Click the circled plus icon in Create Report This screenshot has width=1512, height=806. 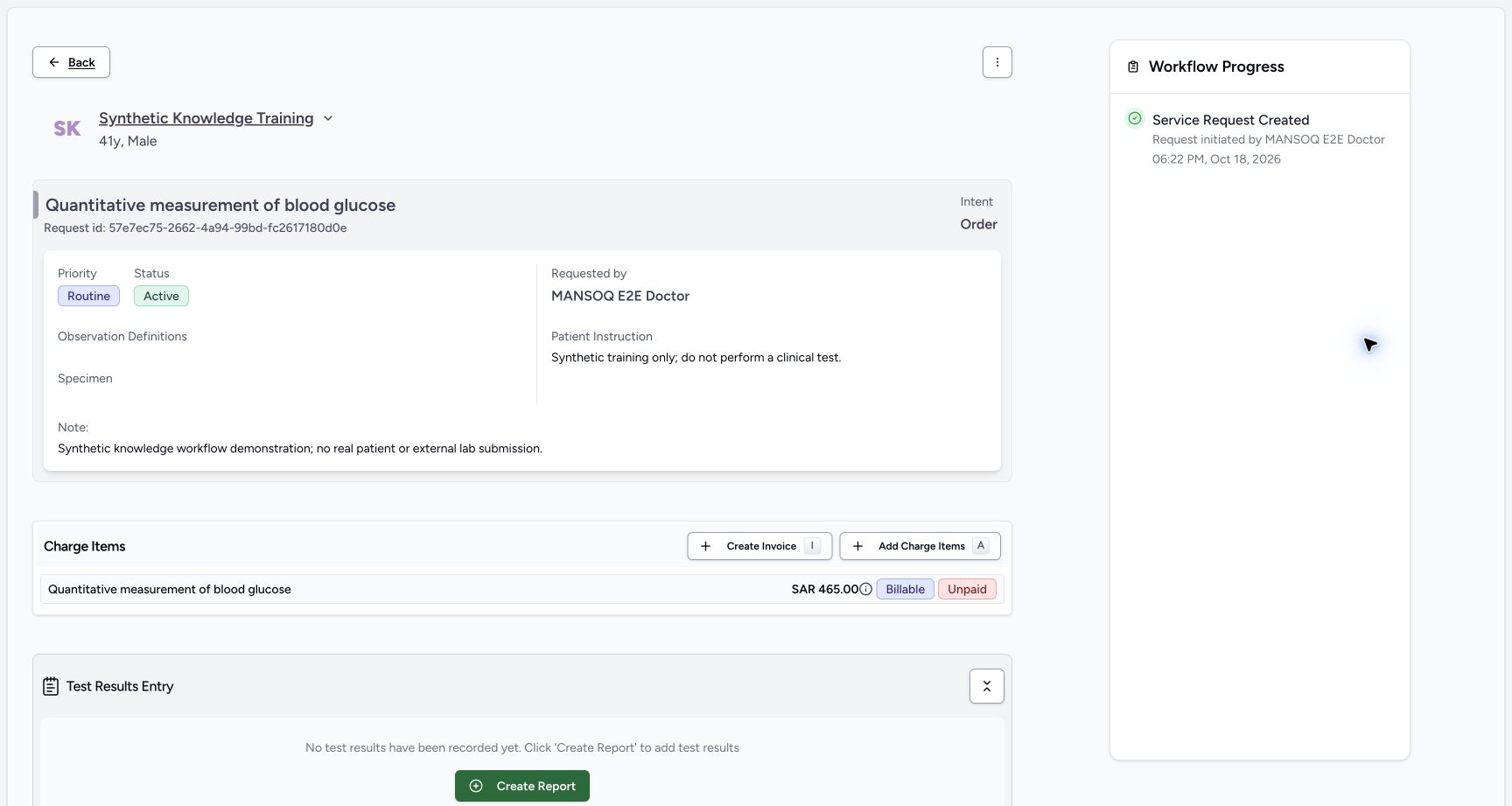click(476, 786)
